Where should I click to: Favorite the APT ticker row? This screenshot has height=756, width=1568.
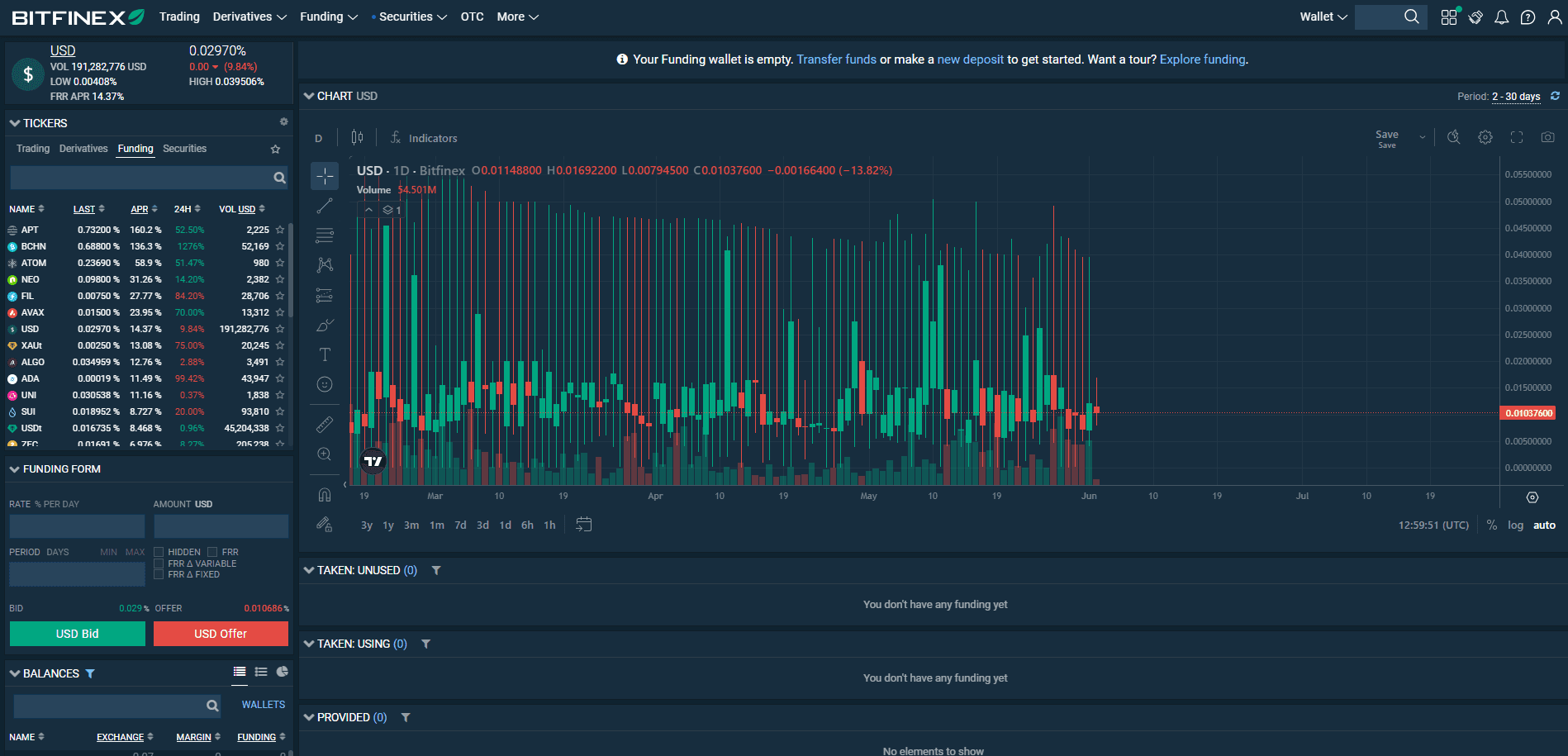pyautogui.click(x=280, y=230)
